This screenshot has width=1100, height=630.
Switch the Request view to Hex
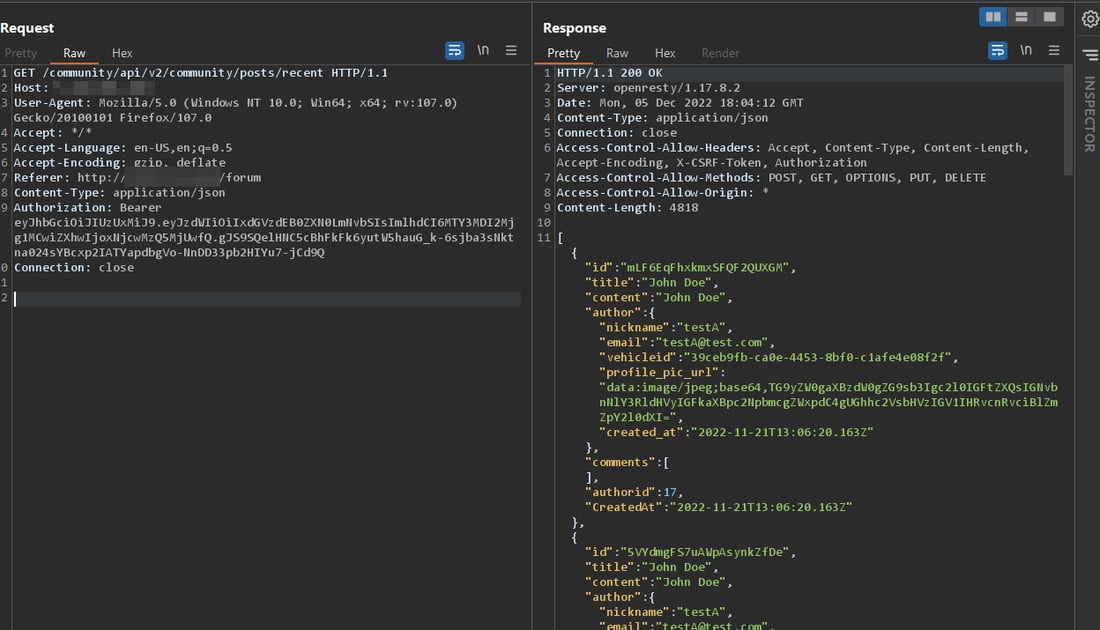(x=121, y=53)
